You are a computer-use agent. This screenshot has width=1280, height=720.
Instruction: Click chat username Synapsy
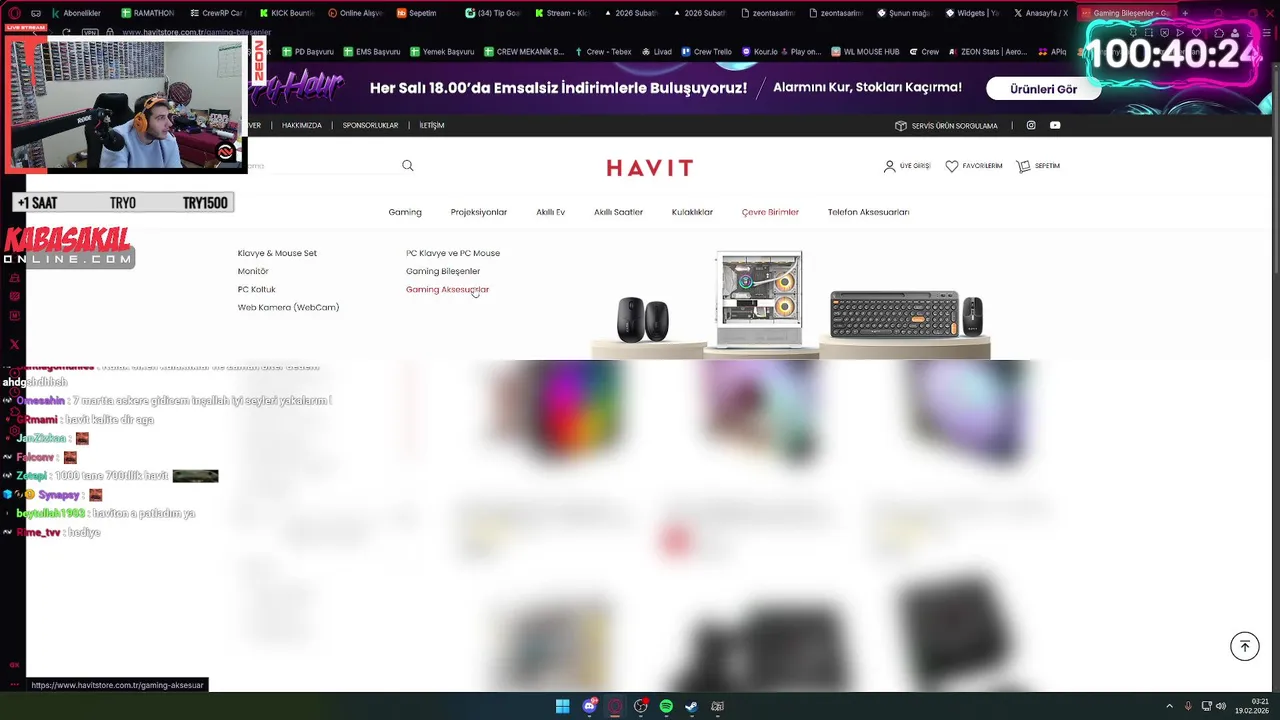[59, 495]
